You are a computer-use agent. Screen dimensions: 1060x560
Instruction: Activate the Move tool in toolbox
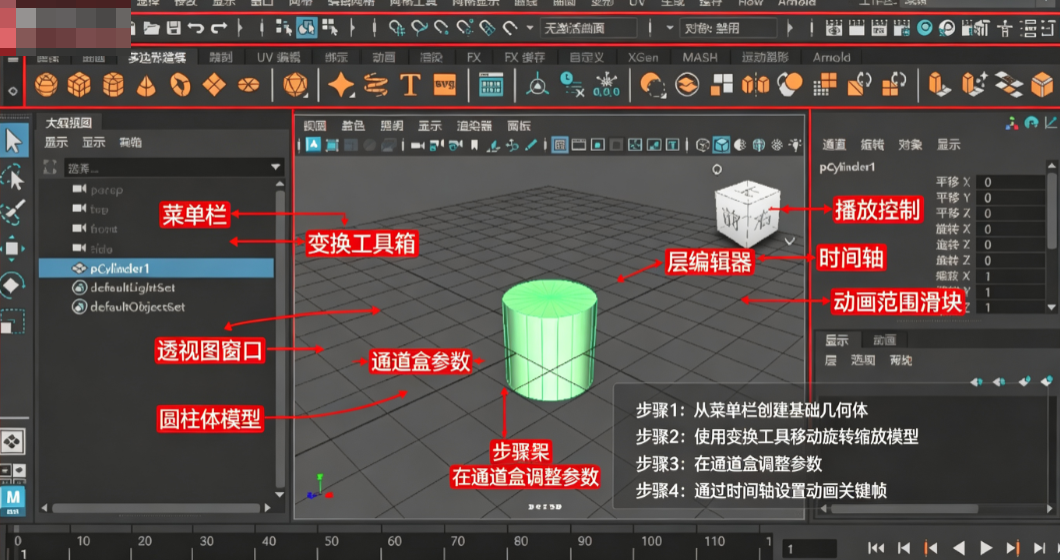(12, 249)
